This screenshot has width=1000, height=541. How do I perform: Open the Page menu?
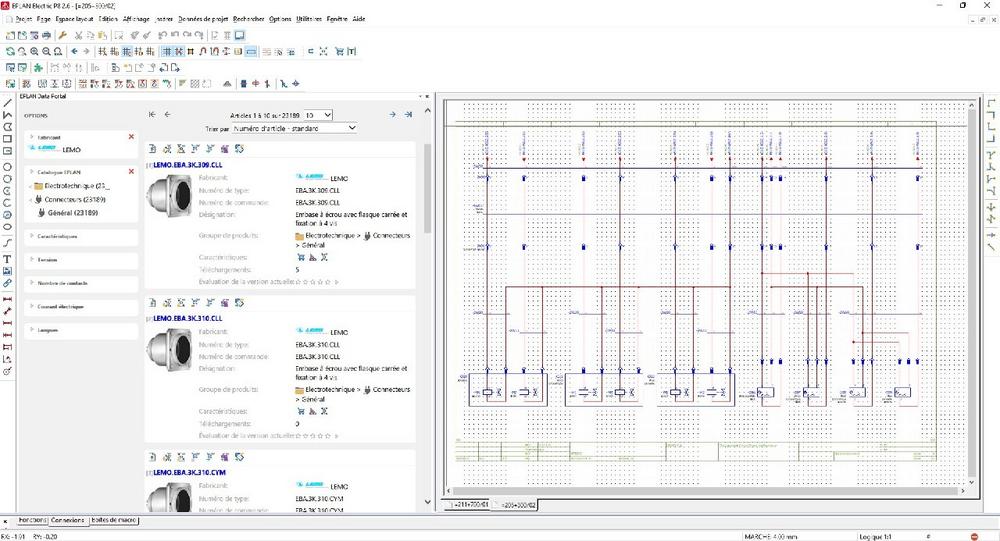click(43, 19)
